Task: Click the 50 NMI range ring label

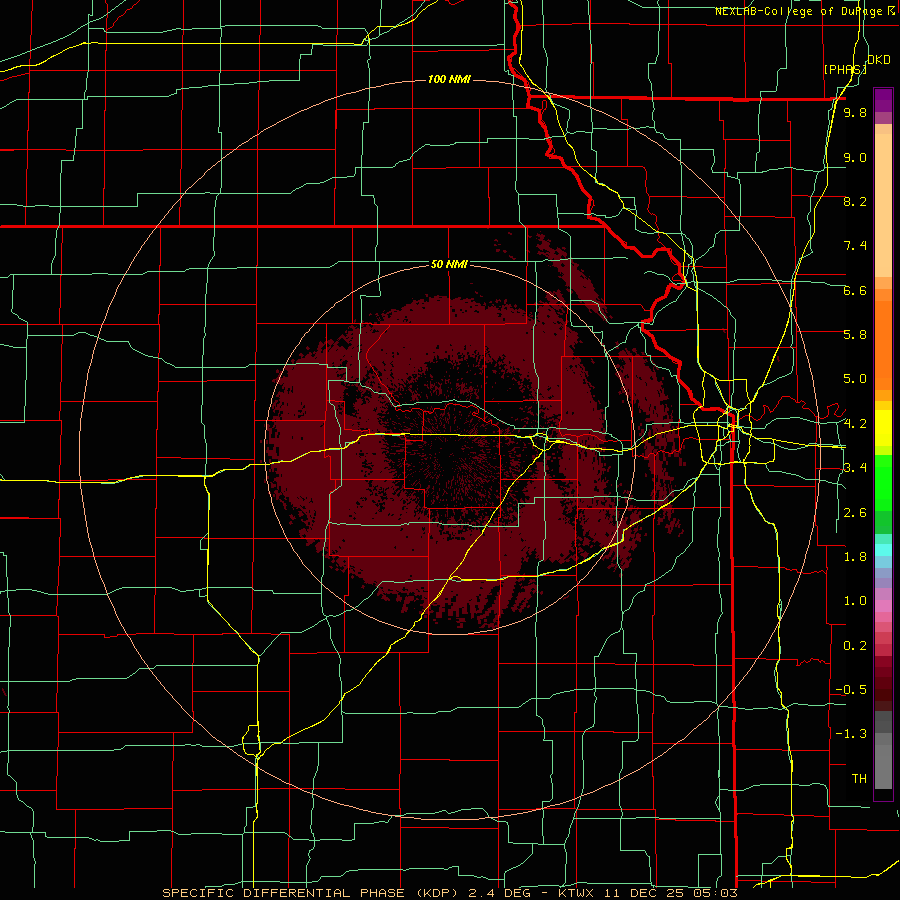Action: click(449, 264)
